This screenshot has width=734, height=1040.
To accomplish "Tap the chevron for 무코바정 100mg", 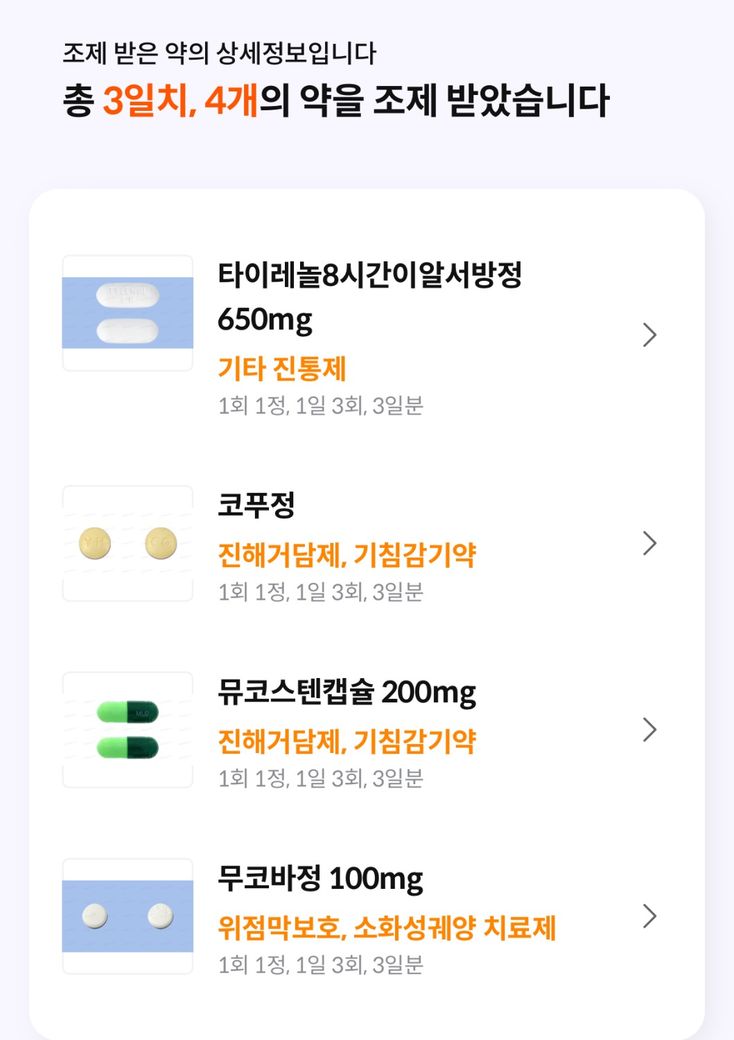I will 649,916.
